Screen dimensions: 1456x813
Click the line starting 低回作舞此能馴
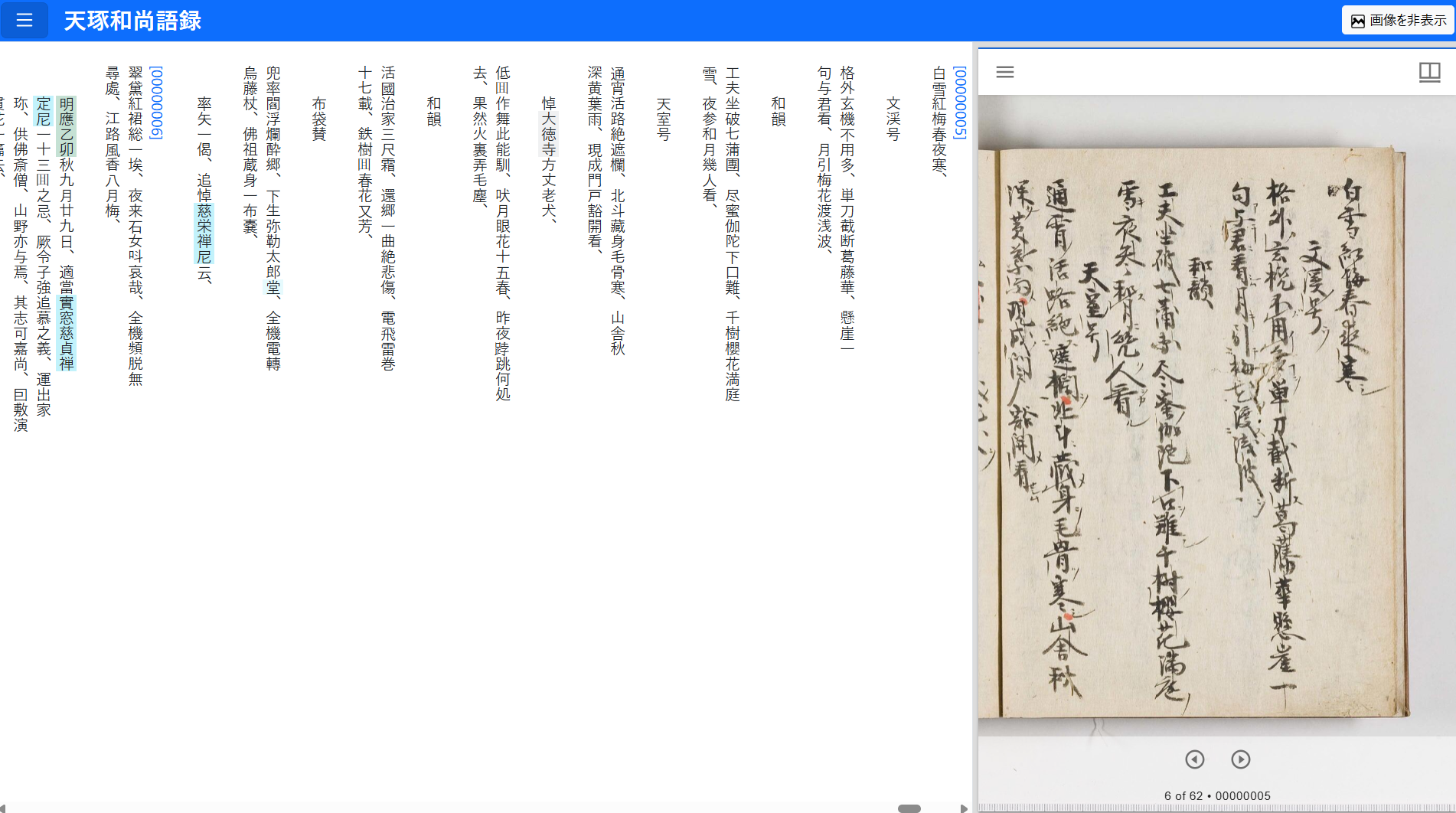(x=503, y=234)
